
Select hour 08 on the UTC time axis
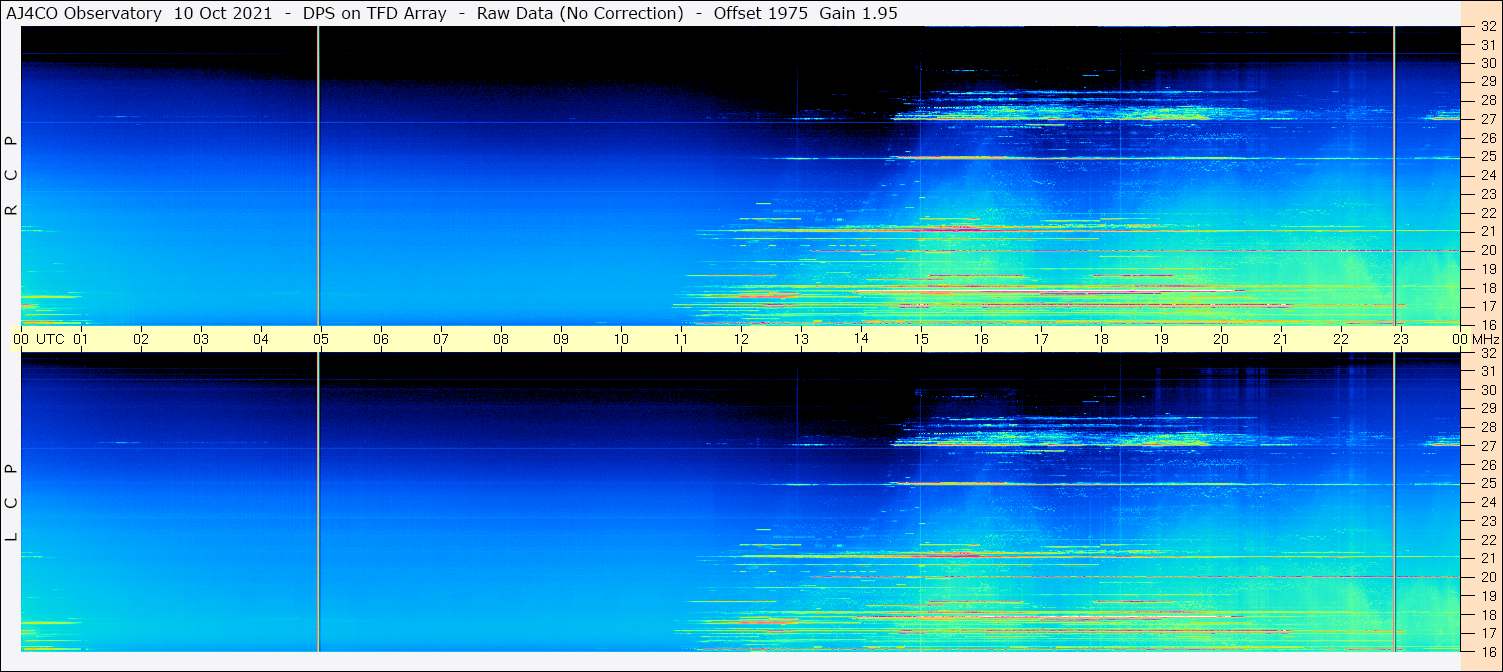(501, 339)
